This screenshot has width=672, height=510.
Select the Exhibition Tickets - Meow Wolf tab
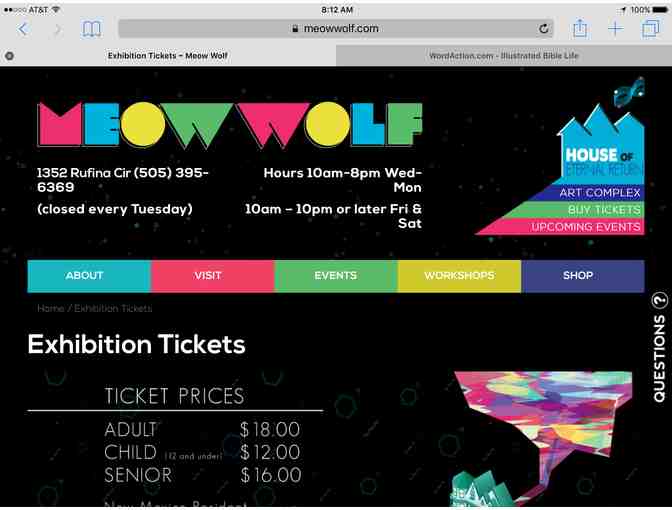[x=168, y=56]
